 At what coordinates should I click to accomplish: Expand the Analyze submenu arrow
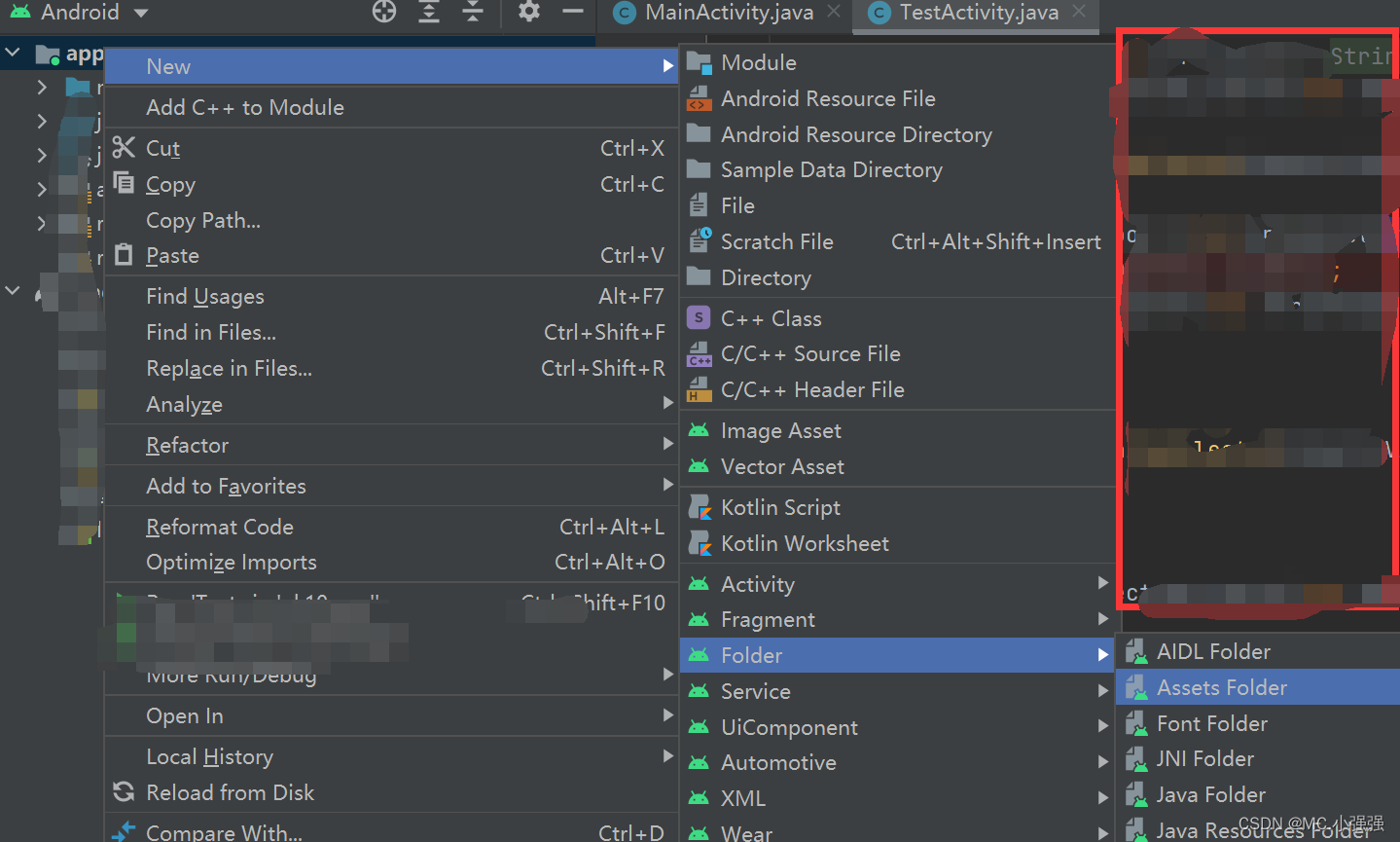click(668, 403)
